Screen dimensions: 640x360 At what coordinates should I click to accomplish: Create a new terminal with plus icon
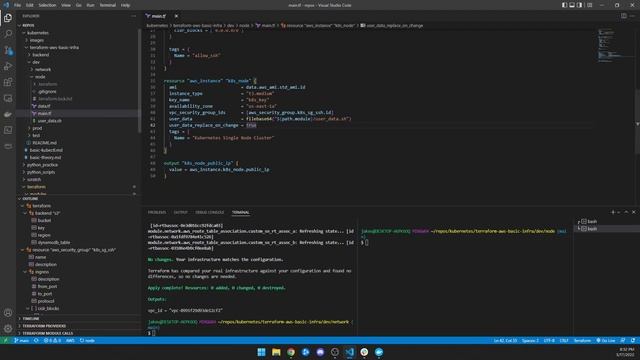tap(613, 212)
